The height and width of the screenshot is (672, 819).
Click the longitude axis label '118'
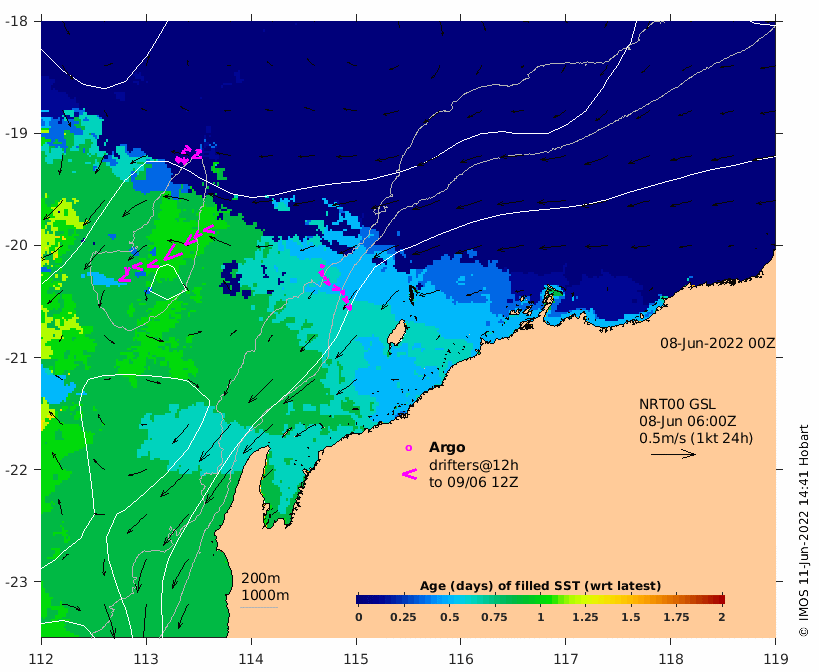click(671, 659)
